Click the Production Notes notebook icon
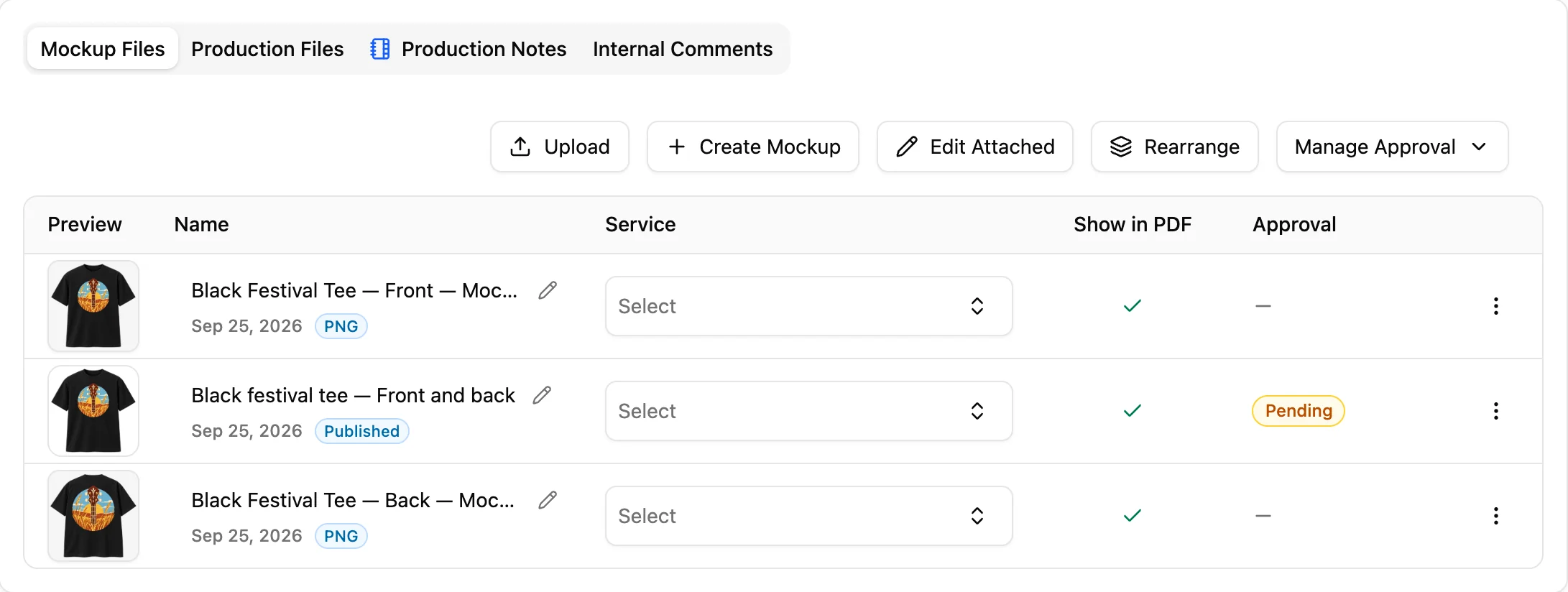Image resolution: width=1568 pixels, height=592 pixels. tap(380, 49)
